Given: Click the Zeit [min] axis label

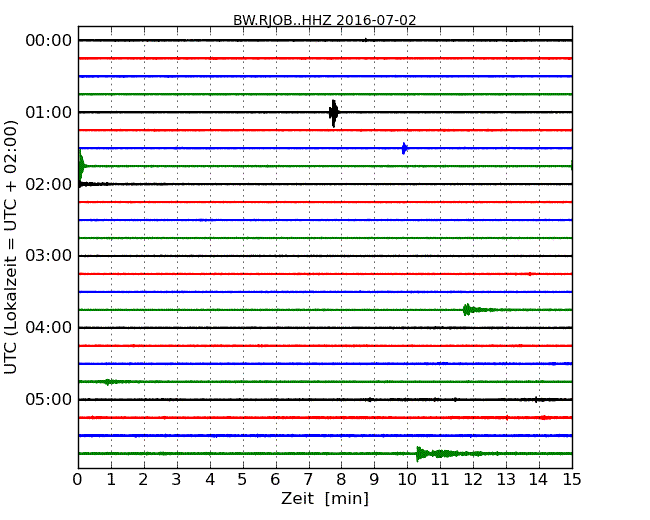Looking at the screenshot, I should pyautogui.click(x=325, y=498).
